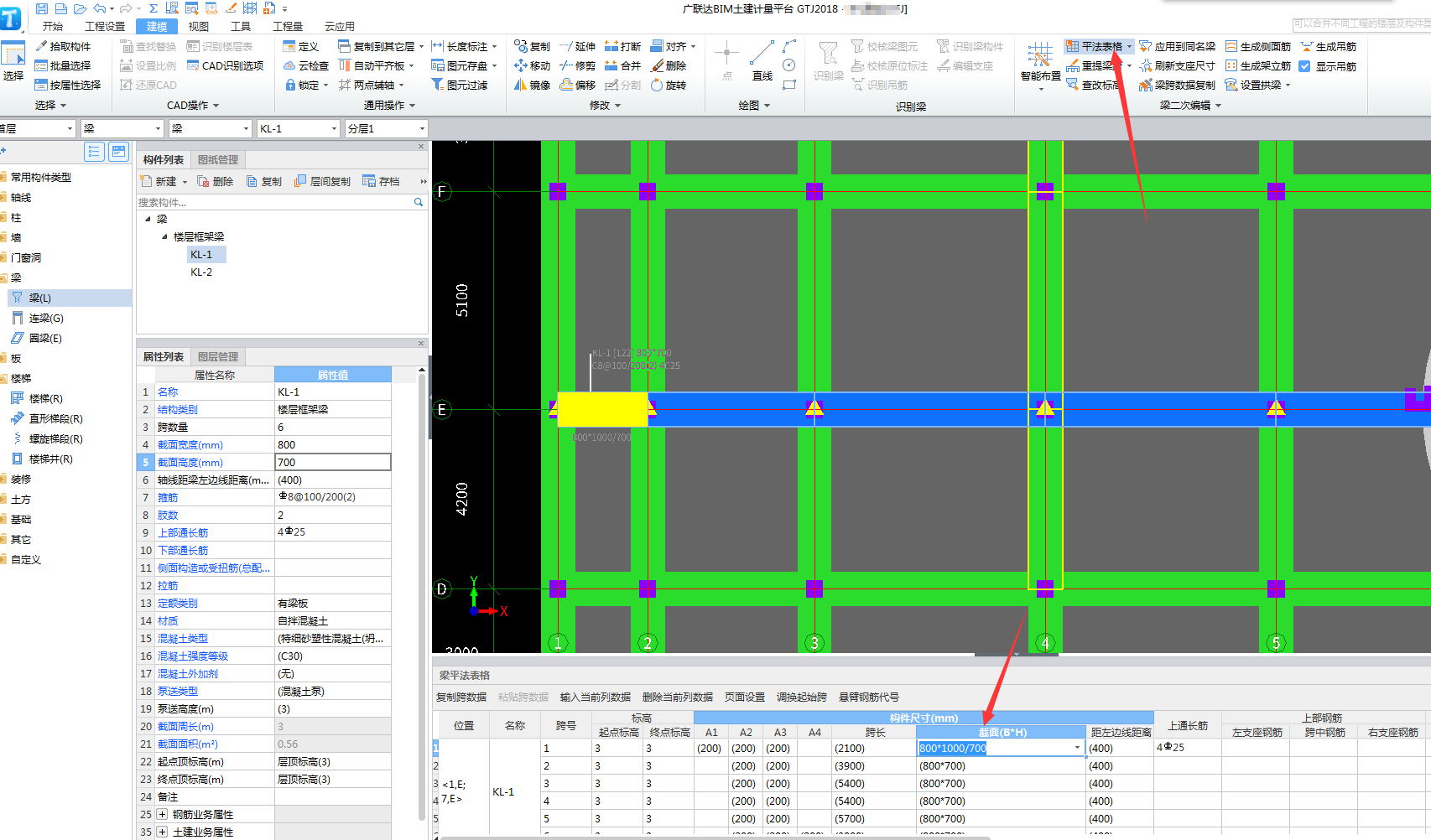Click the 云检查 cloud check tool
1431x840 pixels.
[306, 65]
